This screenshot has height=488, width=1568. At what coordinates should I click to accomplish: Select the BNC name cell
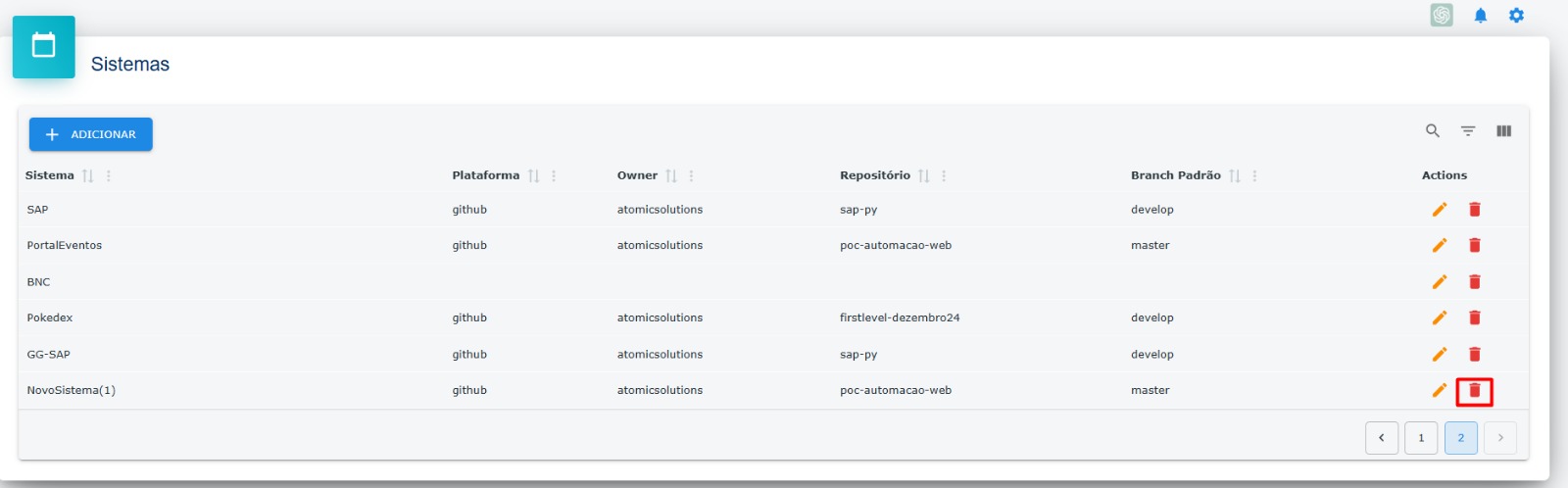(x=38, y=282)
